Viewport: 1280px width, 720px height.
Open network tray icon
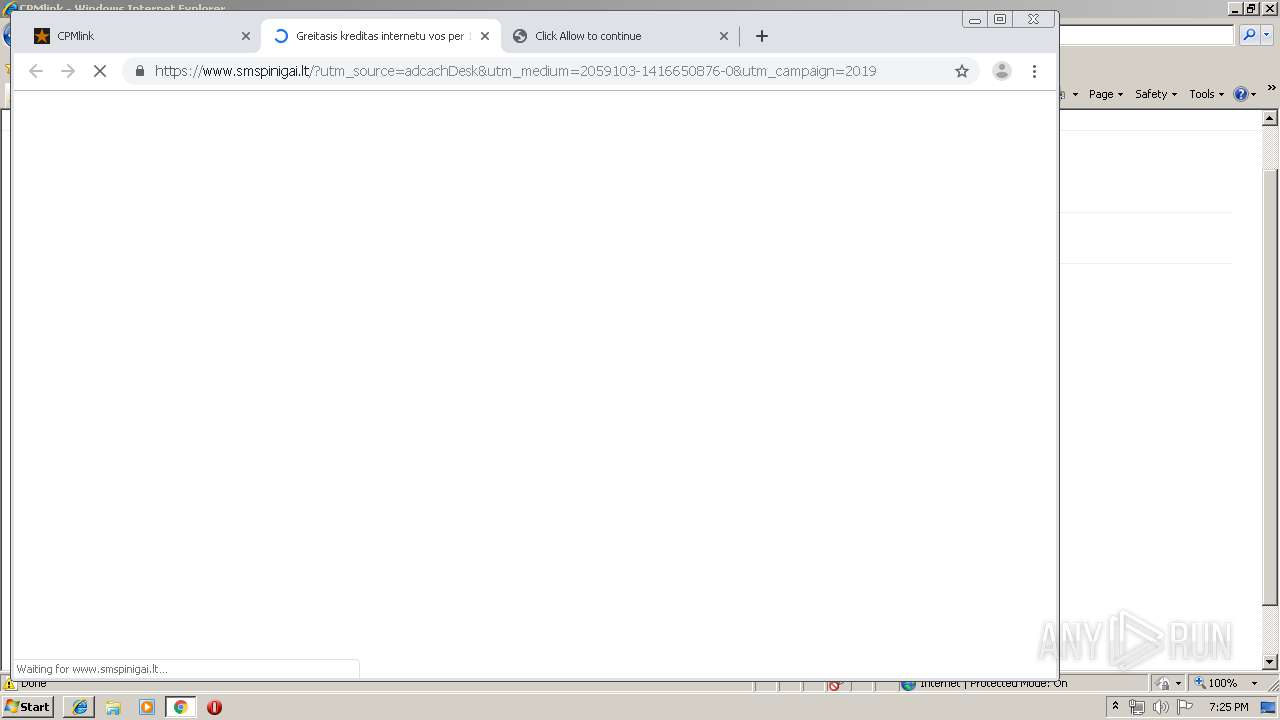pyautogui.click(x=1137, y=707)
